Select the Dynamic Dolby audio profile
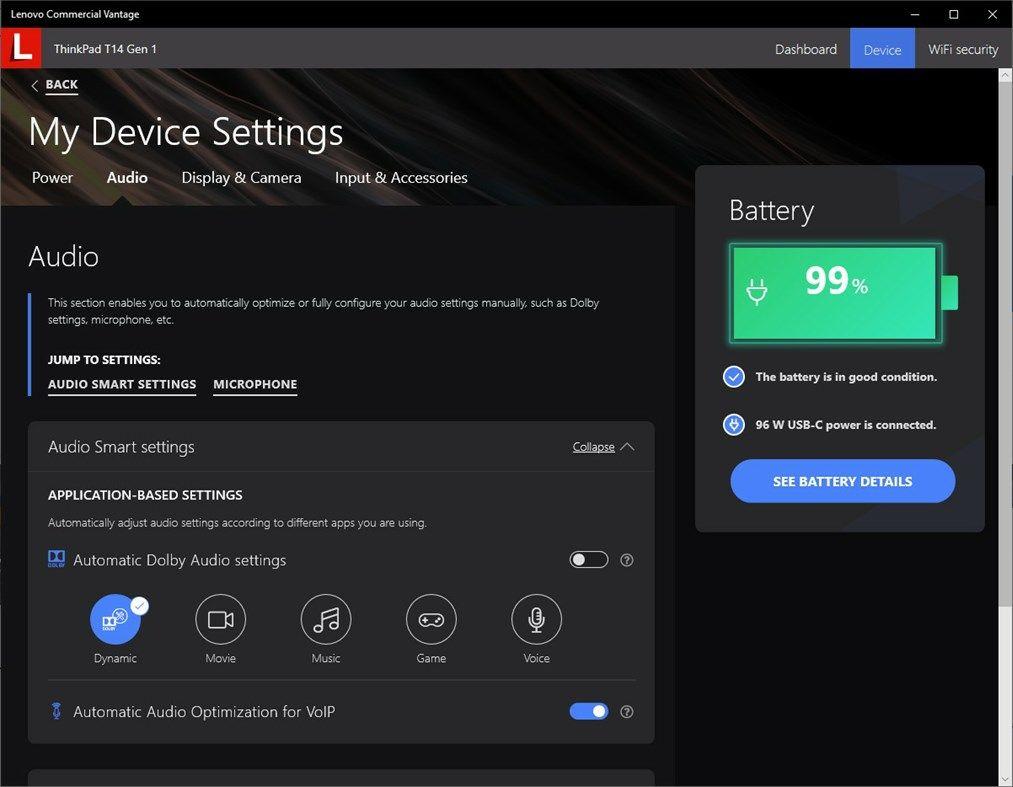The image size is (1013, 787). [x=115, y=618]
